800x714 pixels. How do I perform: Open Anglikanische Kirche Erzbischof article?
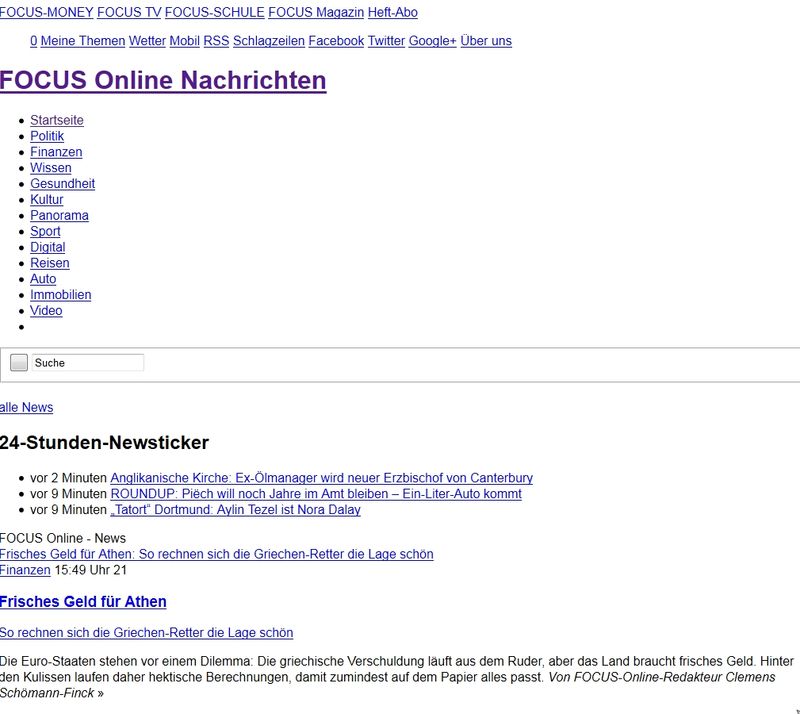321,478
